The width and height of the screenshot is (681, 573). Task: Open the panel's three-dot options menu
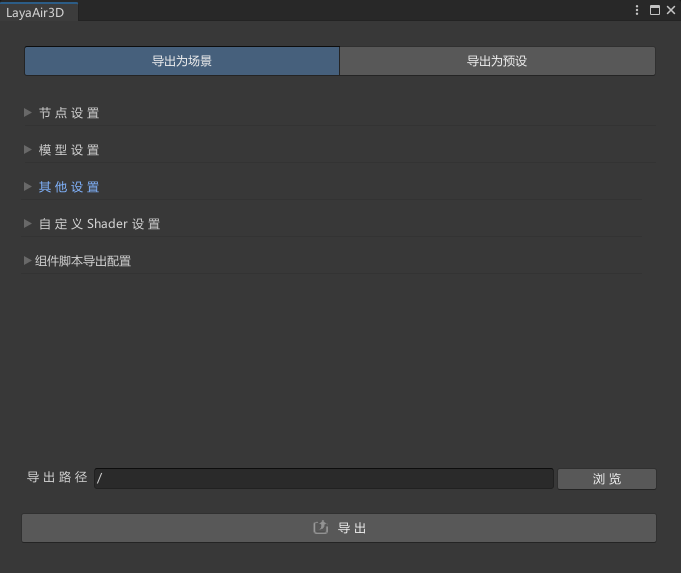tap(637, 10)
